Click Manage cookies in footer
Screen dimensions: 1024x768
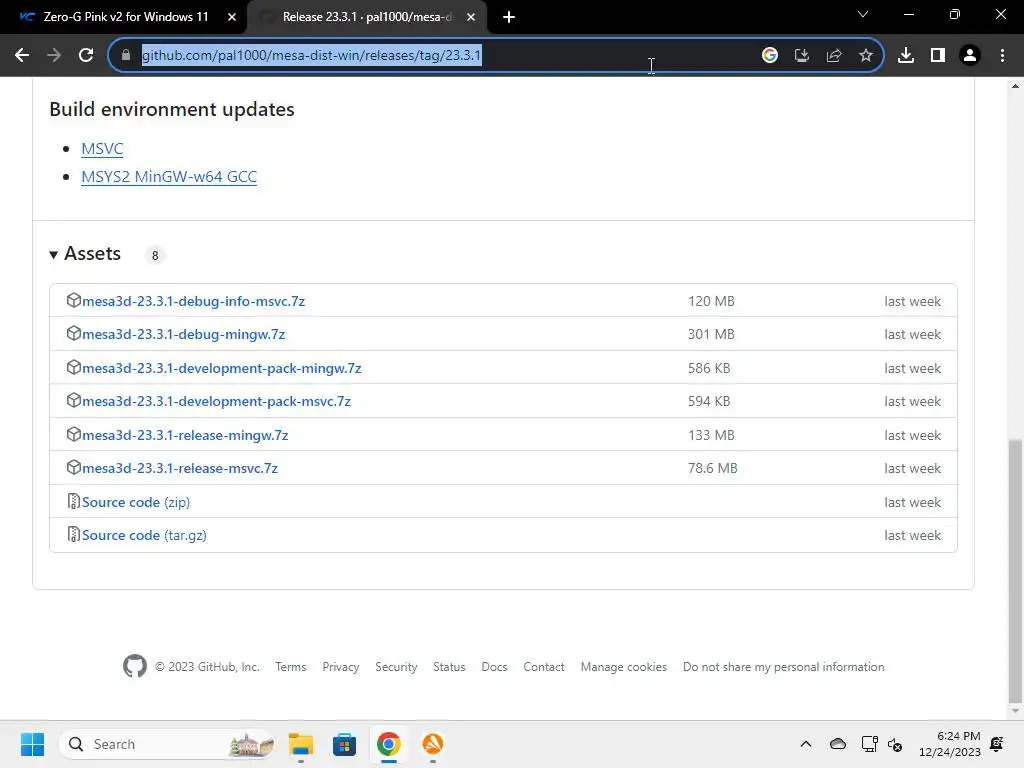624,667
